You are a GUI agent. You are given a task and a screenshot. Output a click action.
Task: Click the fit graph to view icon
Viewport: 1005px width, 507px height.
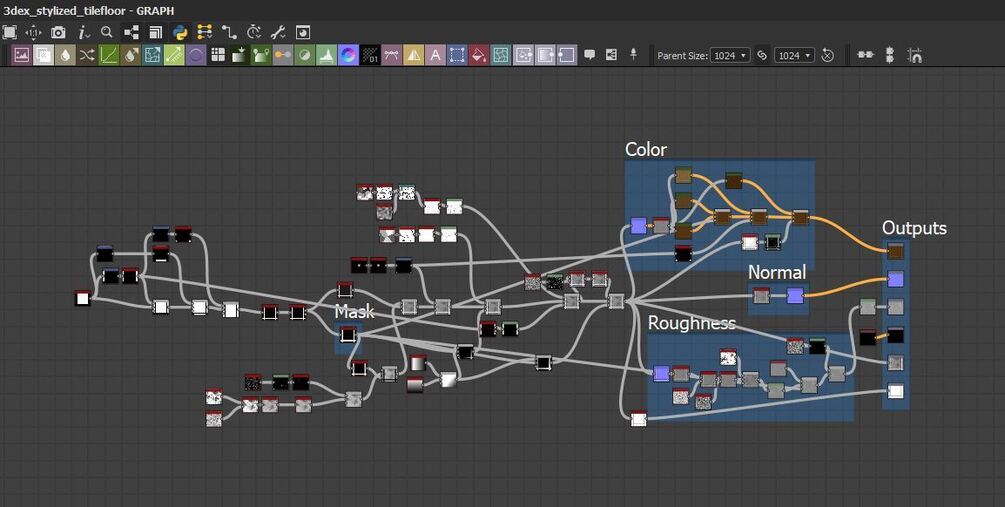(x=9, y=32)
